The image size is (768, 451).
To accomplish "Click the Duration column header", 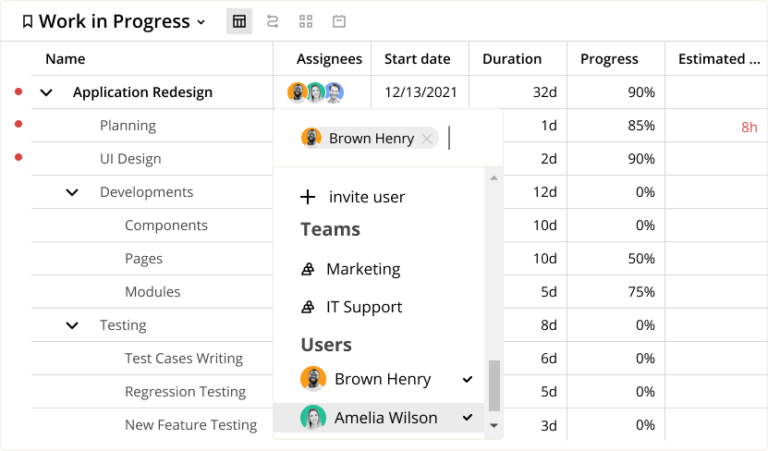I will (512, 59).
